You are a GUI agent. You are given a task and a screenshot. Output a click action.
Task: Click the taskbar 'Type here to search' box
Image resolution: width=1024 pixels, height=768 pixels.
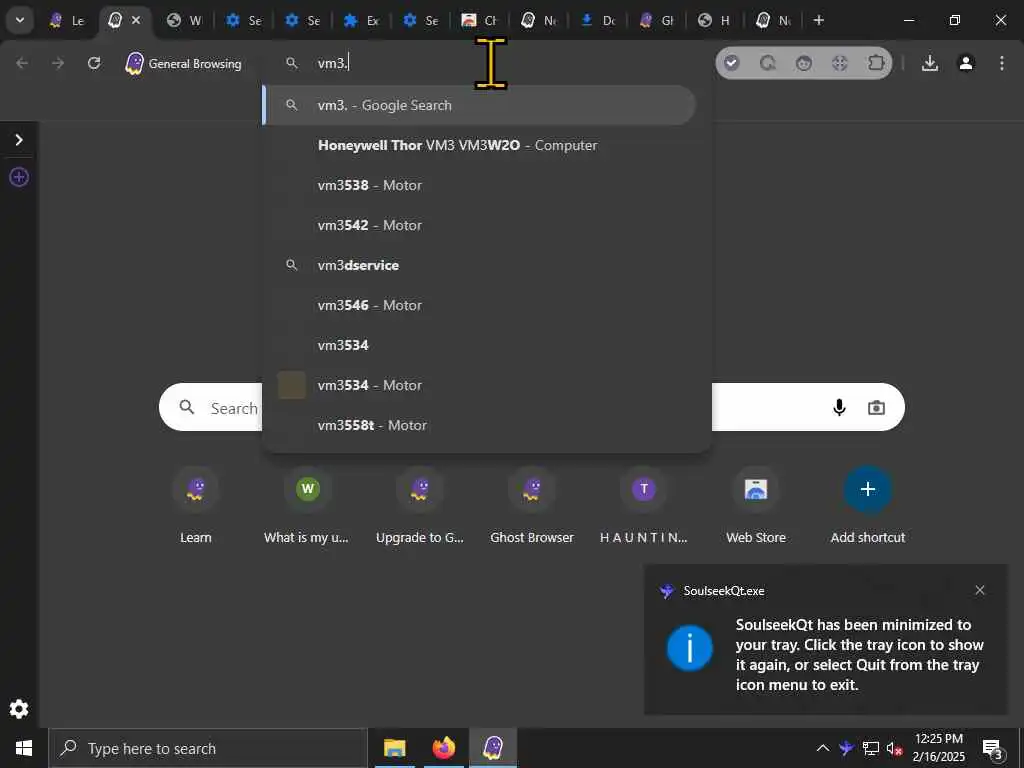208,748
